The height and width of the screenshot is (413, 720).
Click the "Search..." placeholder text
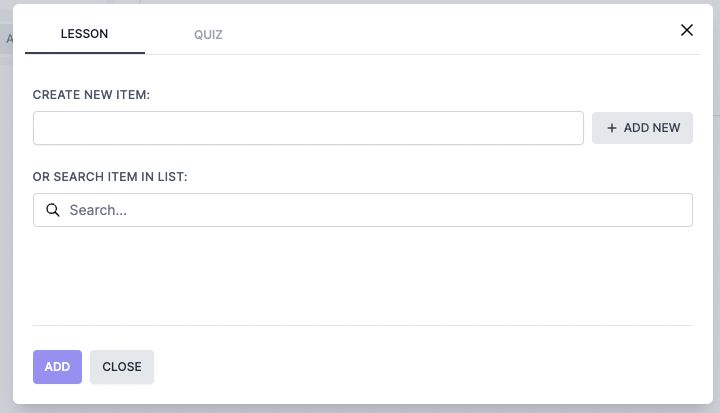[x=98, y=210]
